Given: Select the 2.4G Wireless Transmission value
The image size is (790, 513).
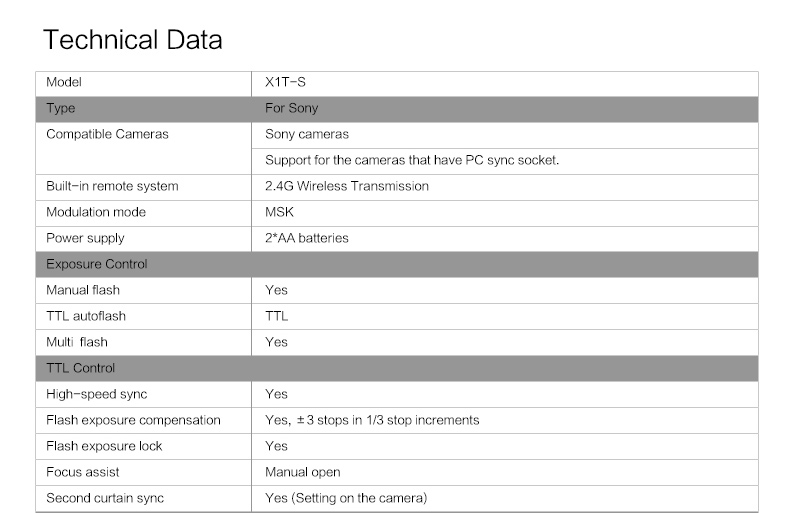Looking at the screenshot, I should click(x=346, y=186).
